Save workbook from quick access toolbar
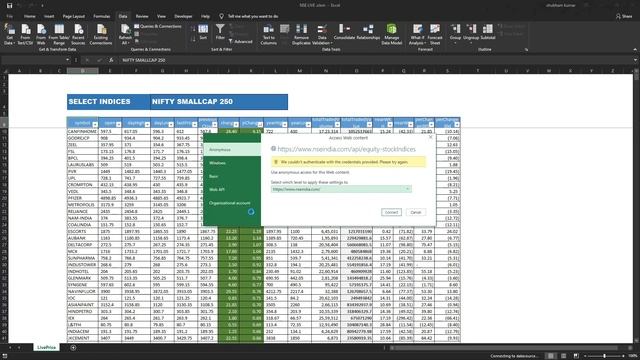The width and height of the screenshot is (640, 360). tap(9, 5)
